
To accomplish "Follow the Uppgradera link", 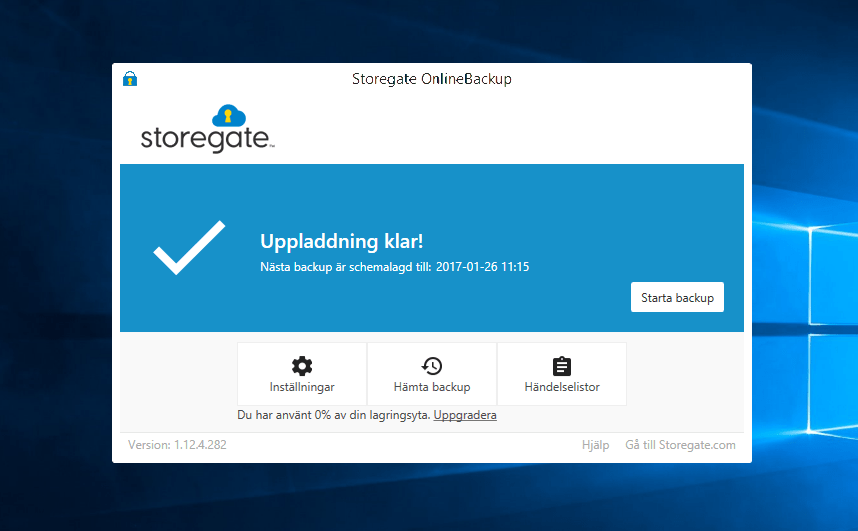I will pyautogui.click(x=465, y=415).
